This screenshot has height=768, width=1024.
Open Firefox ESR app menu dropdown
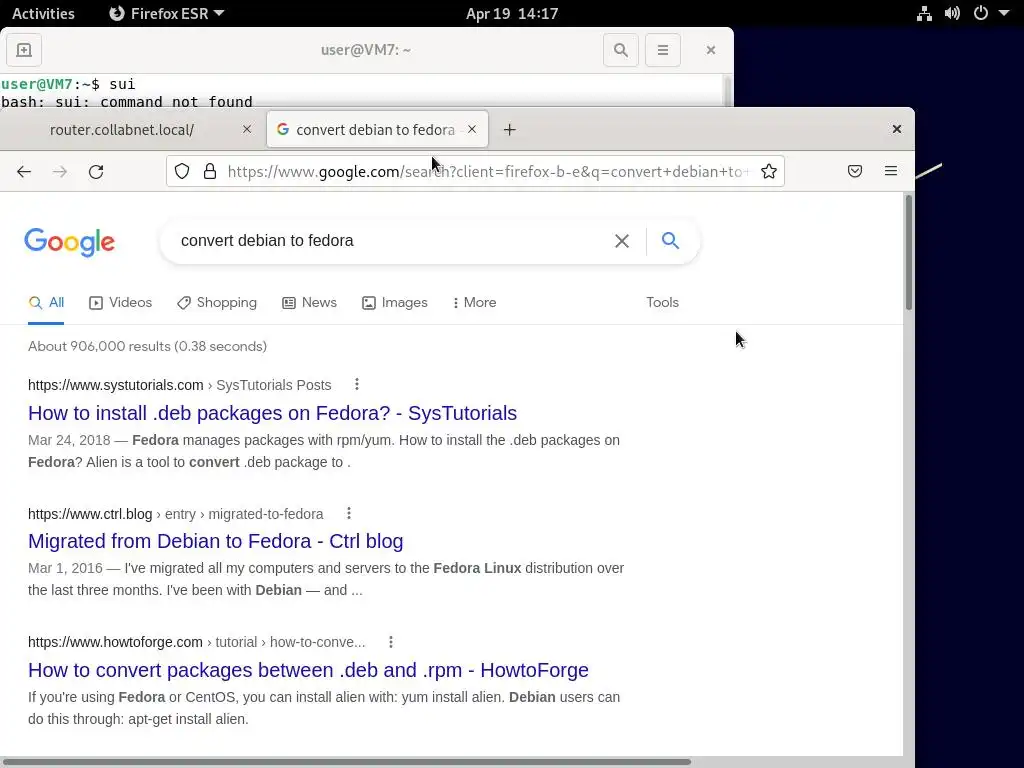point(167,14)
